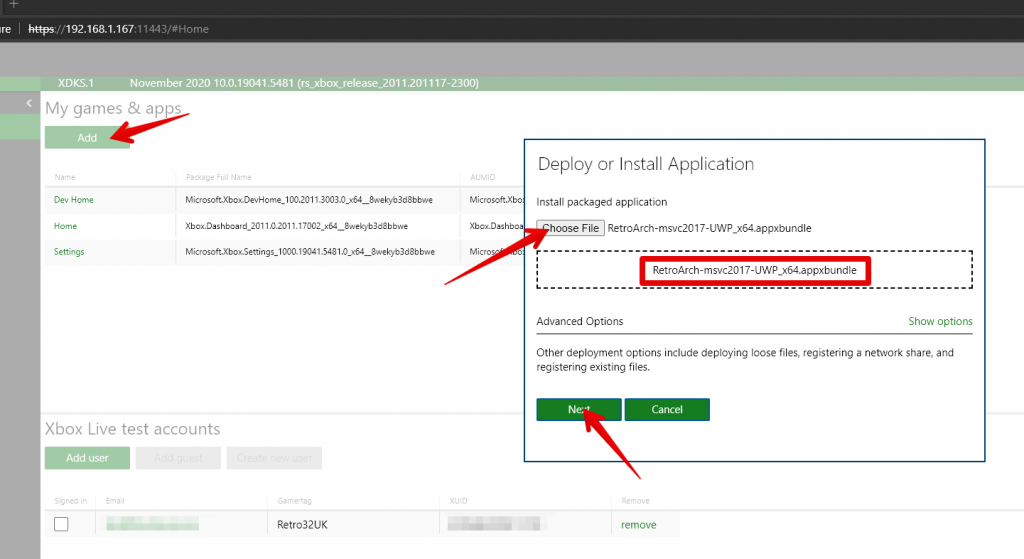Viewport: 1024px width, 559px height.
Task: Click the browser address bar URL
Action: [118, 29]
